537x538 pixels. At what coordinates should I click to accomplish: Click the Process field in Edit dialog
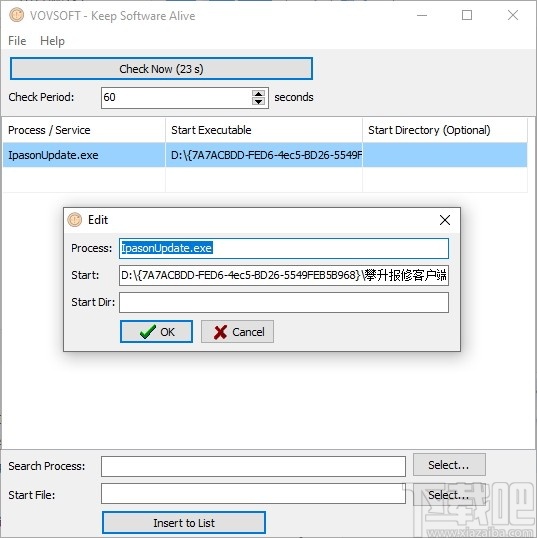pos(284,248)
